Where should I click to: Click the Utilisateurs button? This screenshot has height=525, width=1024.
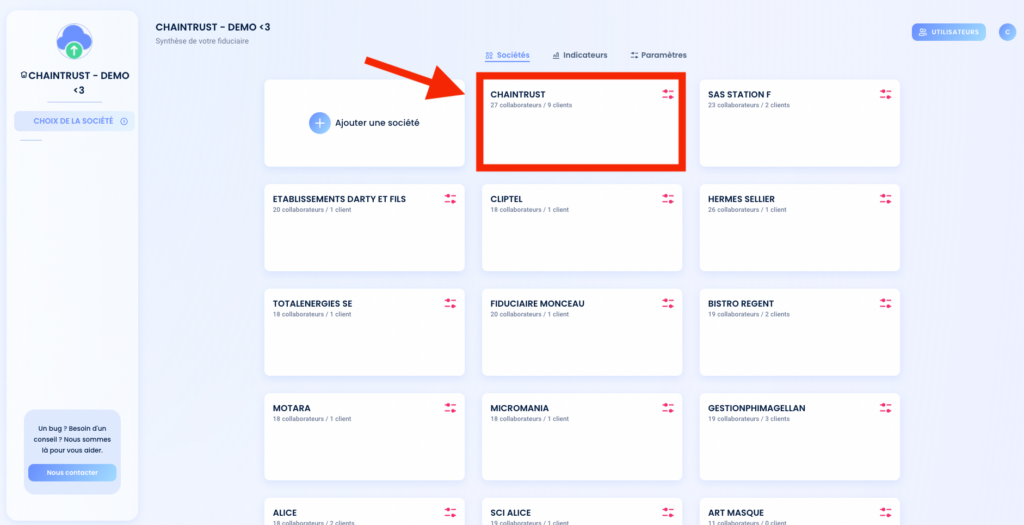(949, 32)
